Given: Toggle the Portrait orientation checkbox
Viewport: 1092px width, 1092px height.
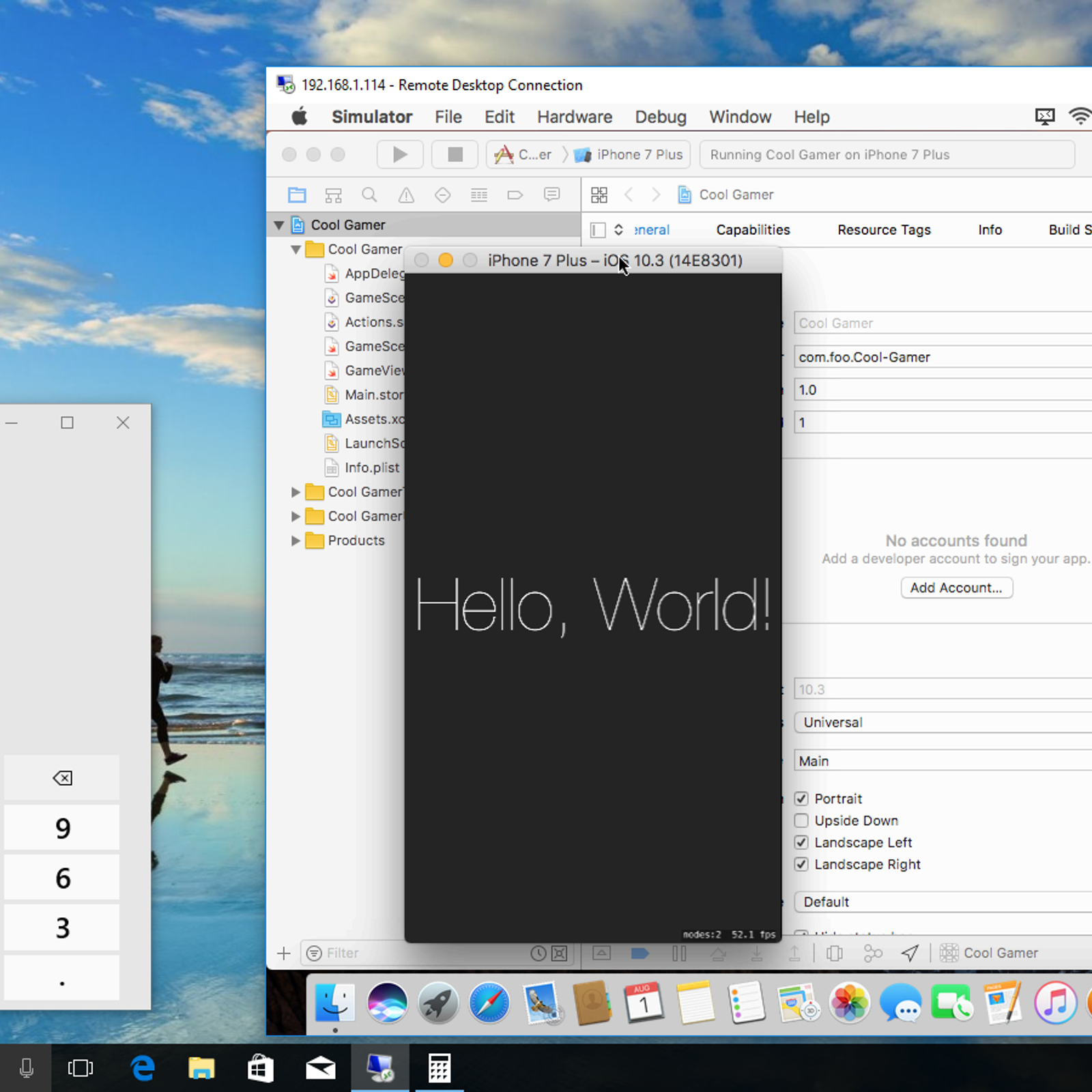Looking at the screenshot, I should (801, 799).
